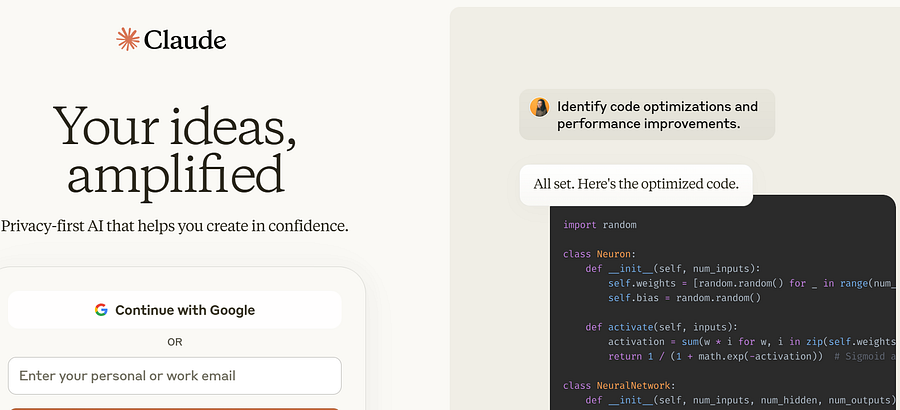This screenshot has height=410, width=900.
Task: Click the Claude starburst logo icon
Action: click(x=128, y=39)
